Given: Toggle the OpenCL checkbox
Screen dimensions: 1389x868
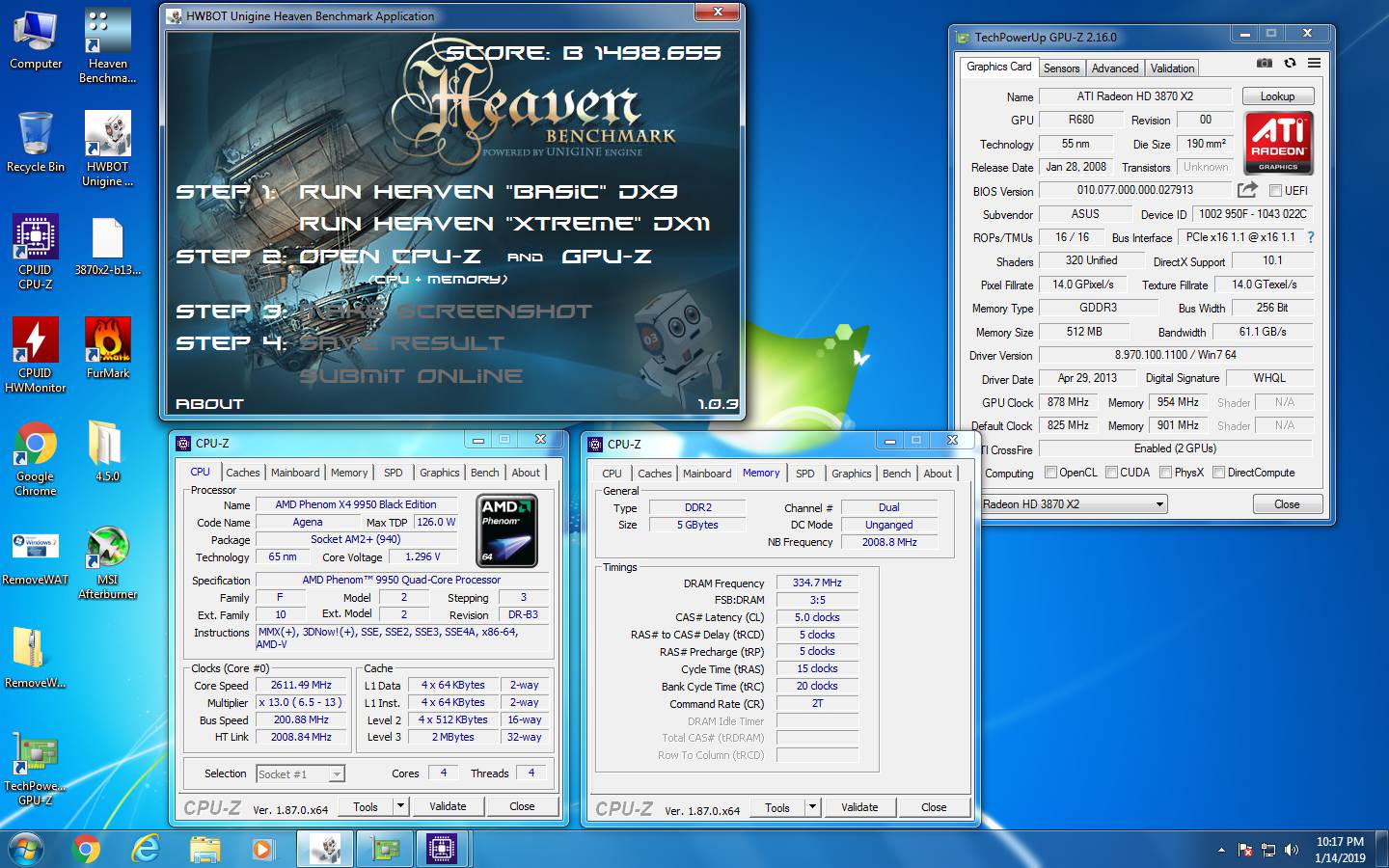Looking at the screenshot, I should point(1050,473).
